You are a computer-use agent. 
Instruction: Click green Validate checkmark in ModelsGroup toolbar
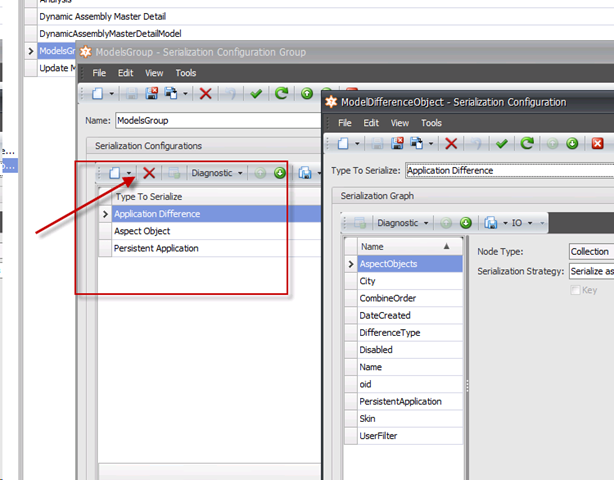(256, 94)
